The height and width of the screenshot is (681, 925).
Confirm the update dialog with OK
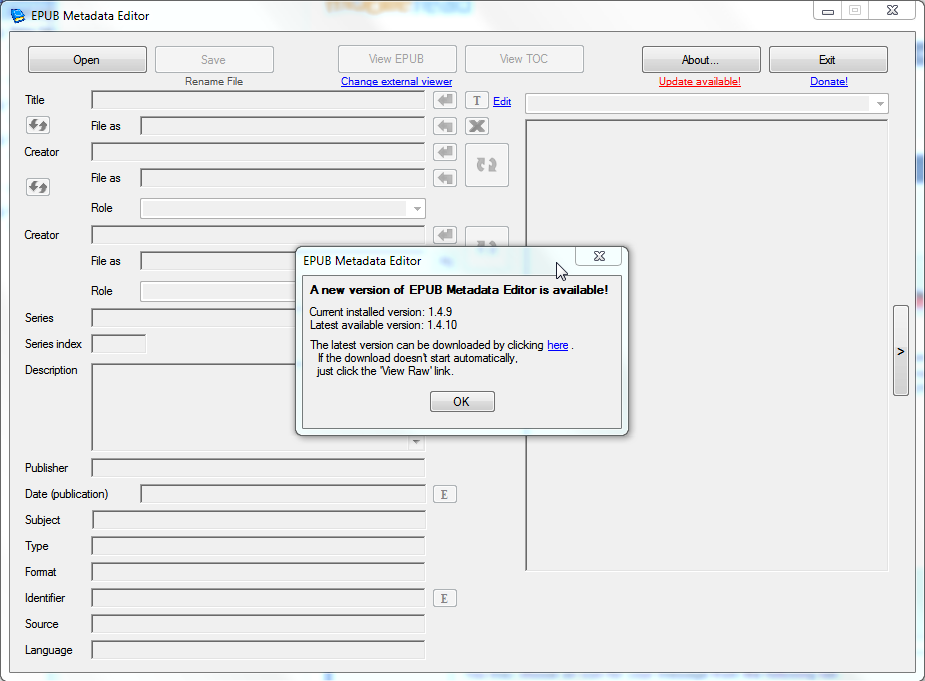pyautogui.click(x=462, y=402)
